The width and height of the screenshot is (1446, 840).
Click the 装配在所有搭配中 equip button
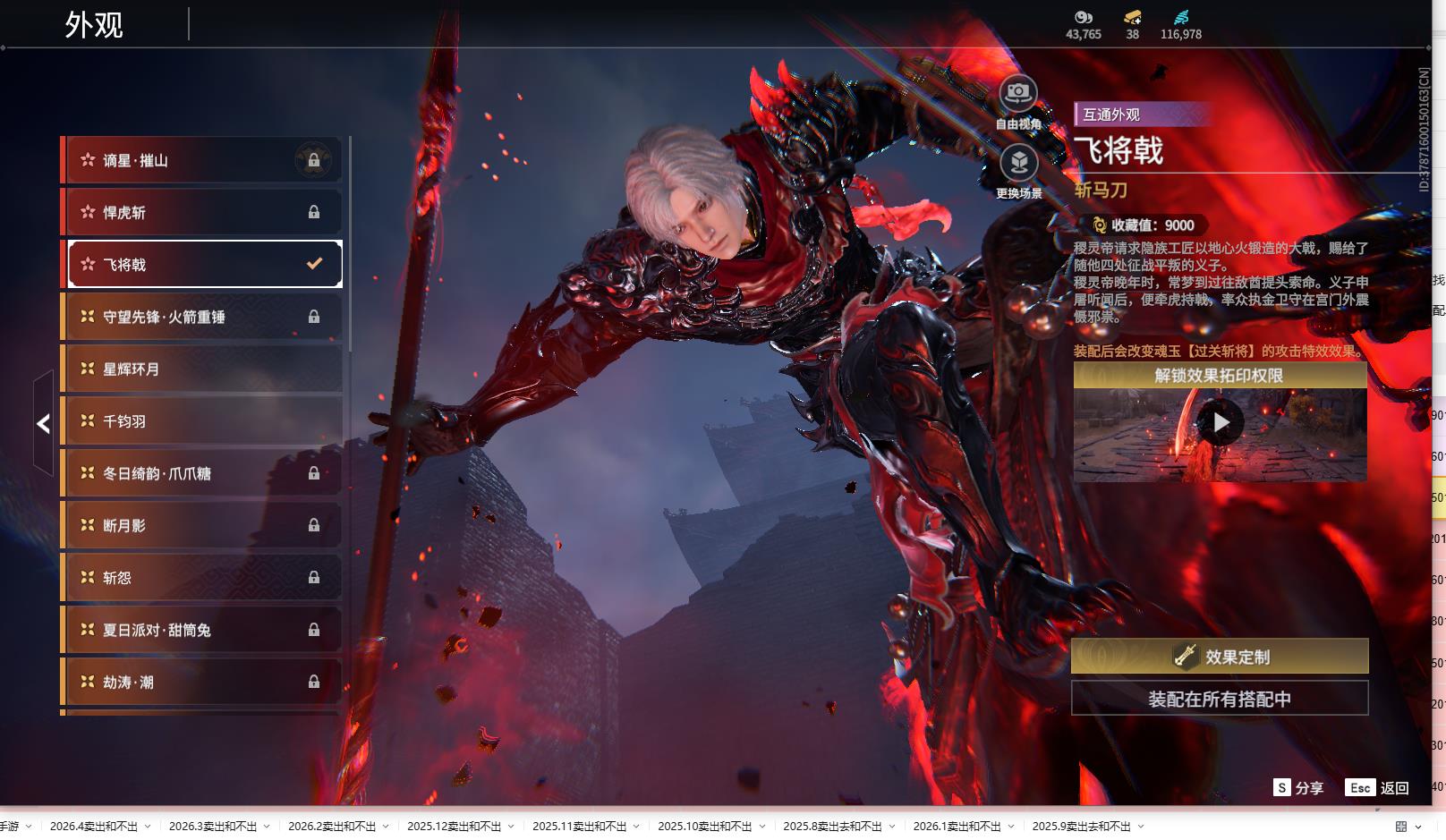pos(1220,699)
